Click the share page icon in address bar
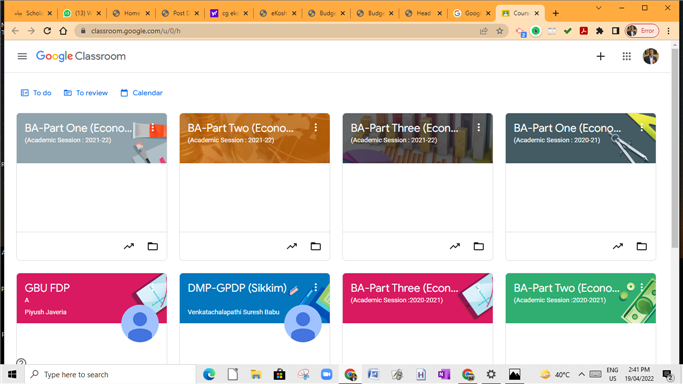Screen dimensions: 683x384 [x=484, y=31]
